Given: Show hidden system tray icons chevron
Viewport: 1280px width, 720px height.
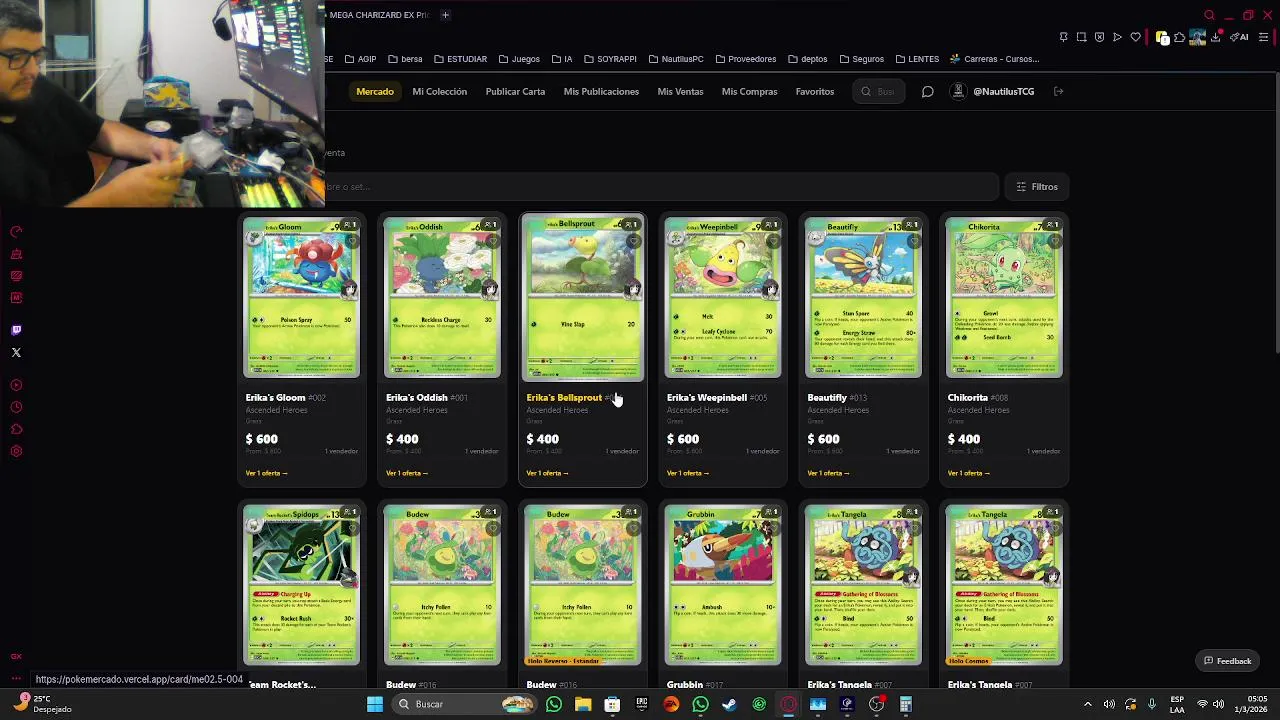Looking at the screenshot, I should tap(1088, 704).
